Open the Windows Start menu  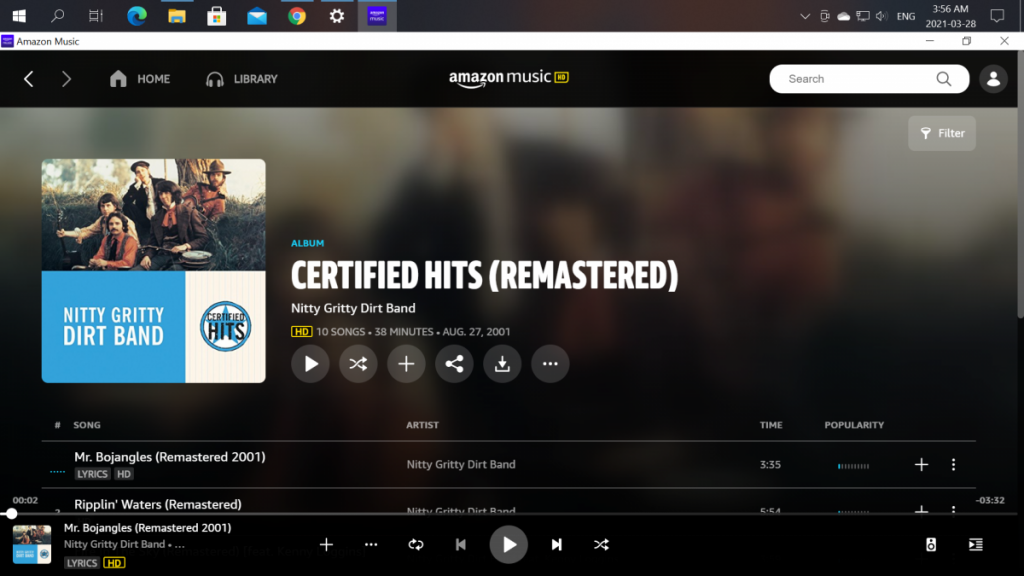coord(19,16)
